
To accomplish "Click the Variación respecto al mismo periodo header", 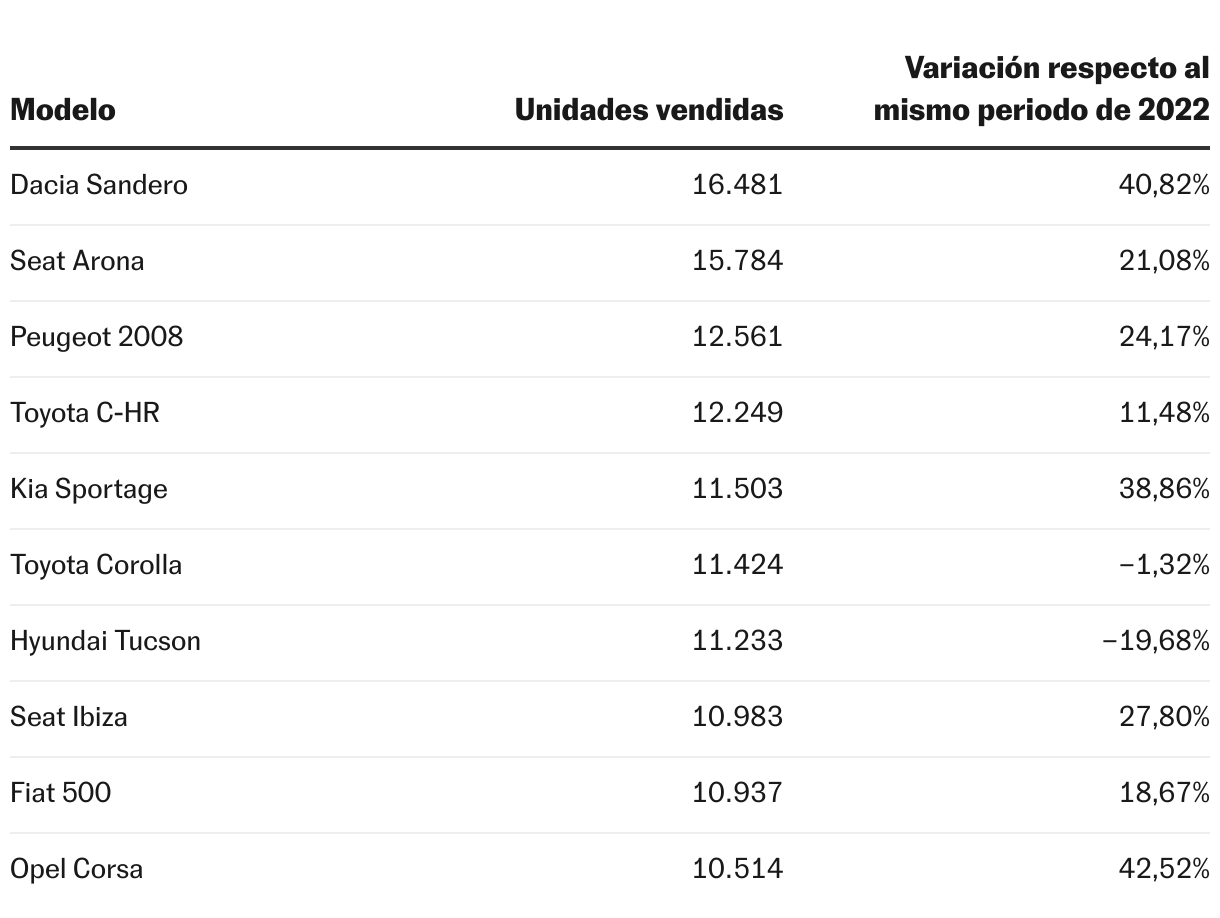I will point(1041,89).
